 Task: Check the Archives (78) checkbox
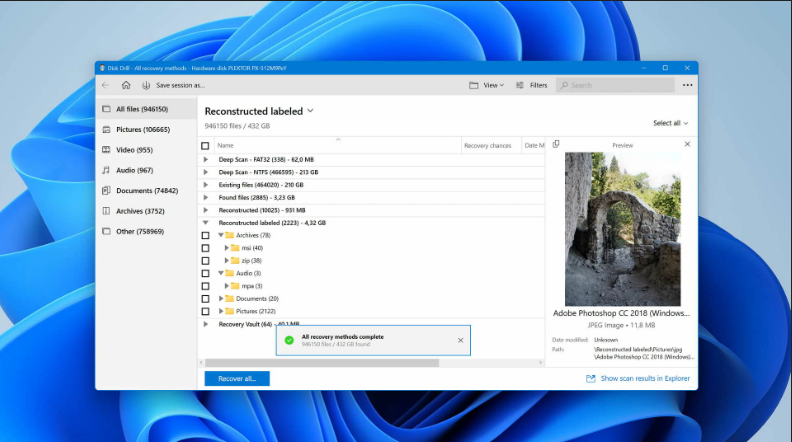(x=205, y=235)
